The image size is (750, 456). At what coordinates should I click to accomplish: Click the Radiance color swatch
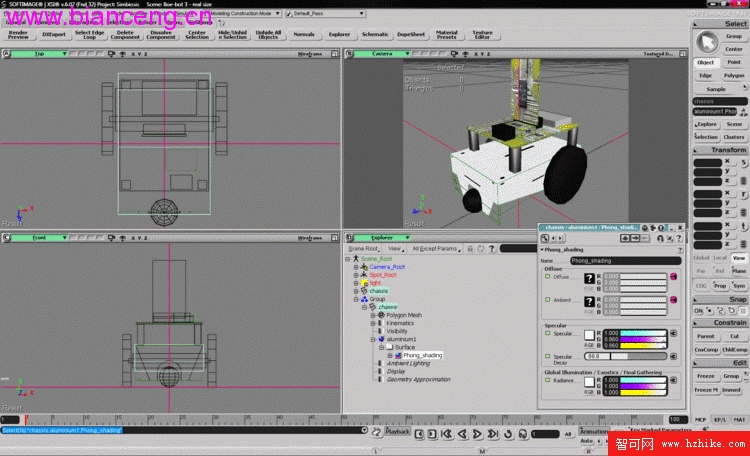589,382
